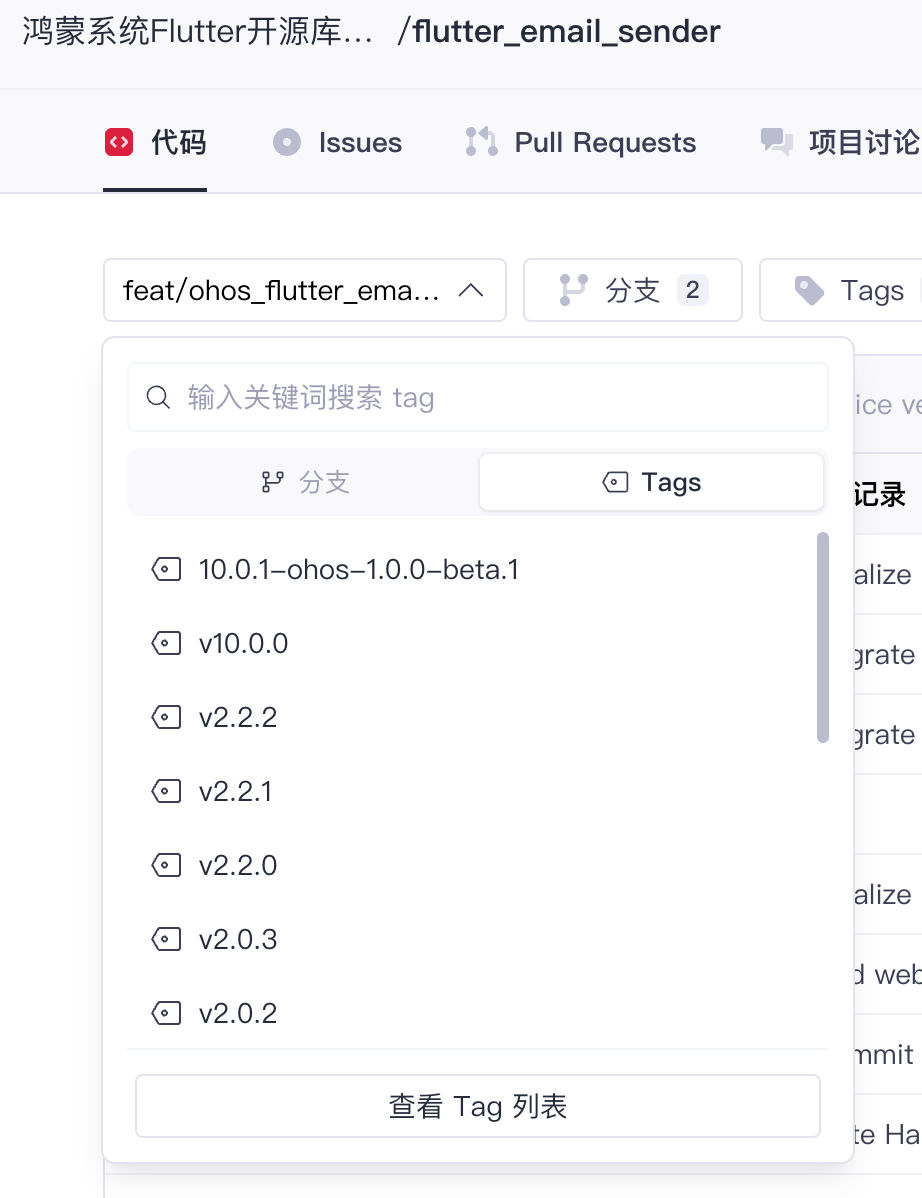Click the 项目讨论 chat bubble icon
The image size is (922, 1198).
(x=777, y=142)
